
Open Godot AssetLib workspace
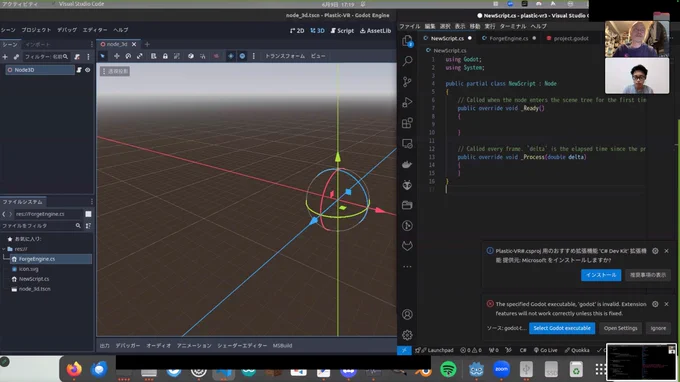376,31
